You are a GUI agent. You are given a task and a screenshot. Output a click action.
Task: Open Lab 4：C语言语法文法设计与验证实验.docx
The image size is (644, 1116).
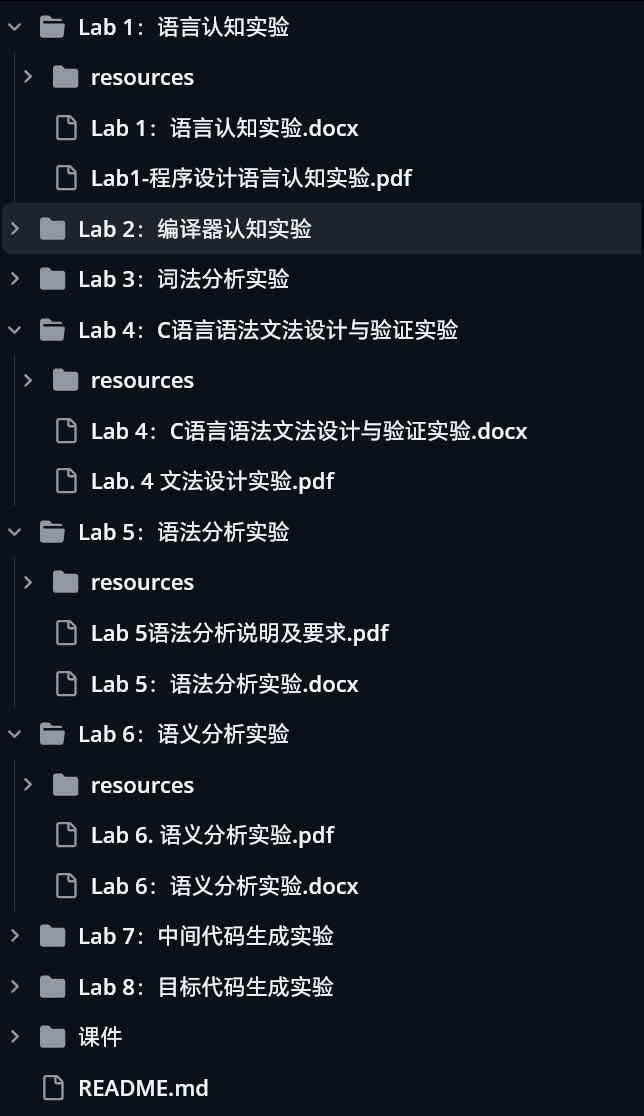click(x=309, y=431)
